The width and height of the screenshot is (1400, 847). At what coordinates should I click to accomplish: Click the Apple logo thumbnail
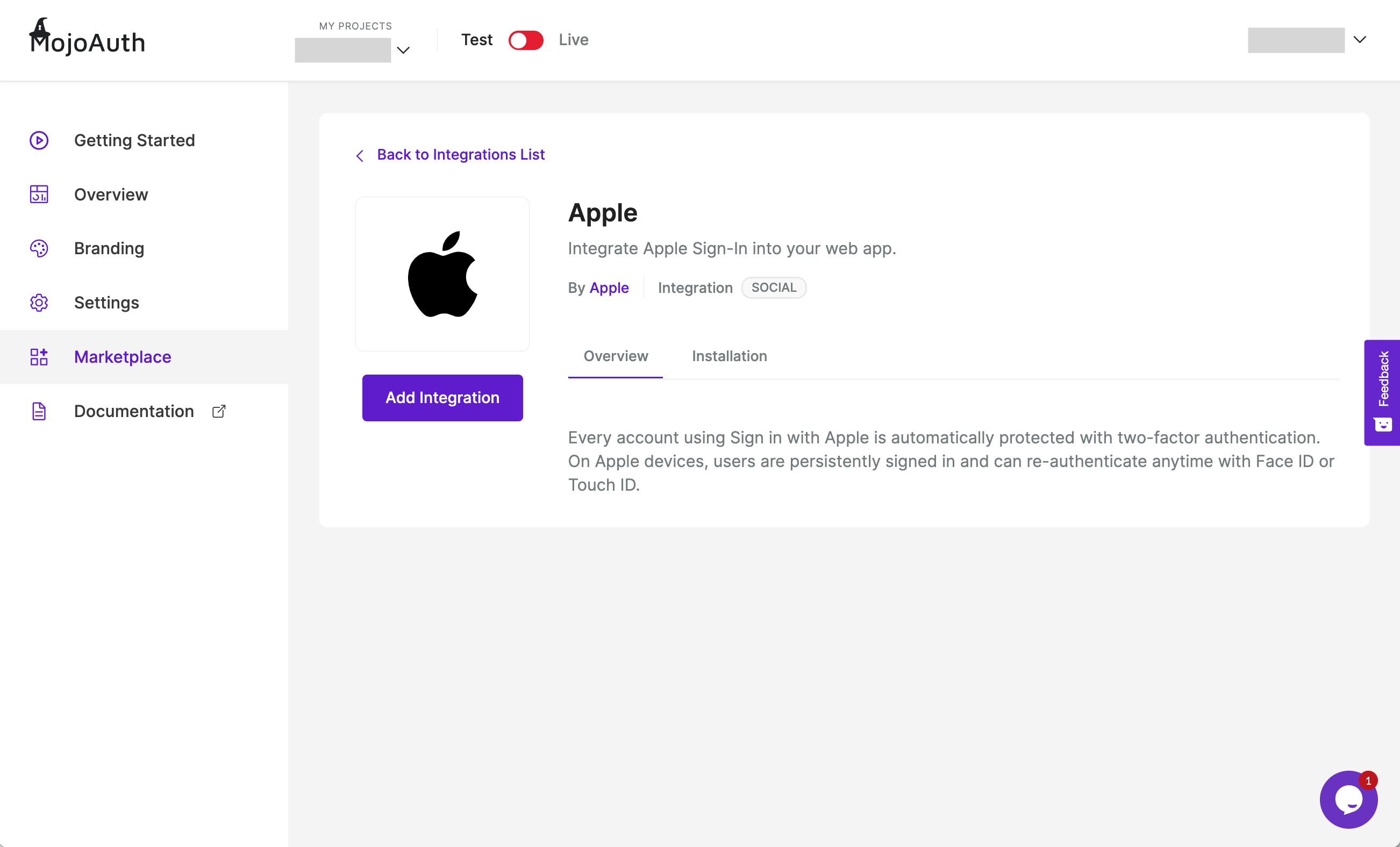(442, 274)
